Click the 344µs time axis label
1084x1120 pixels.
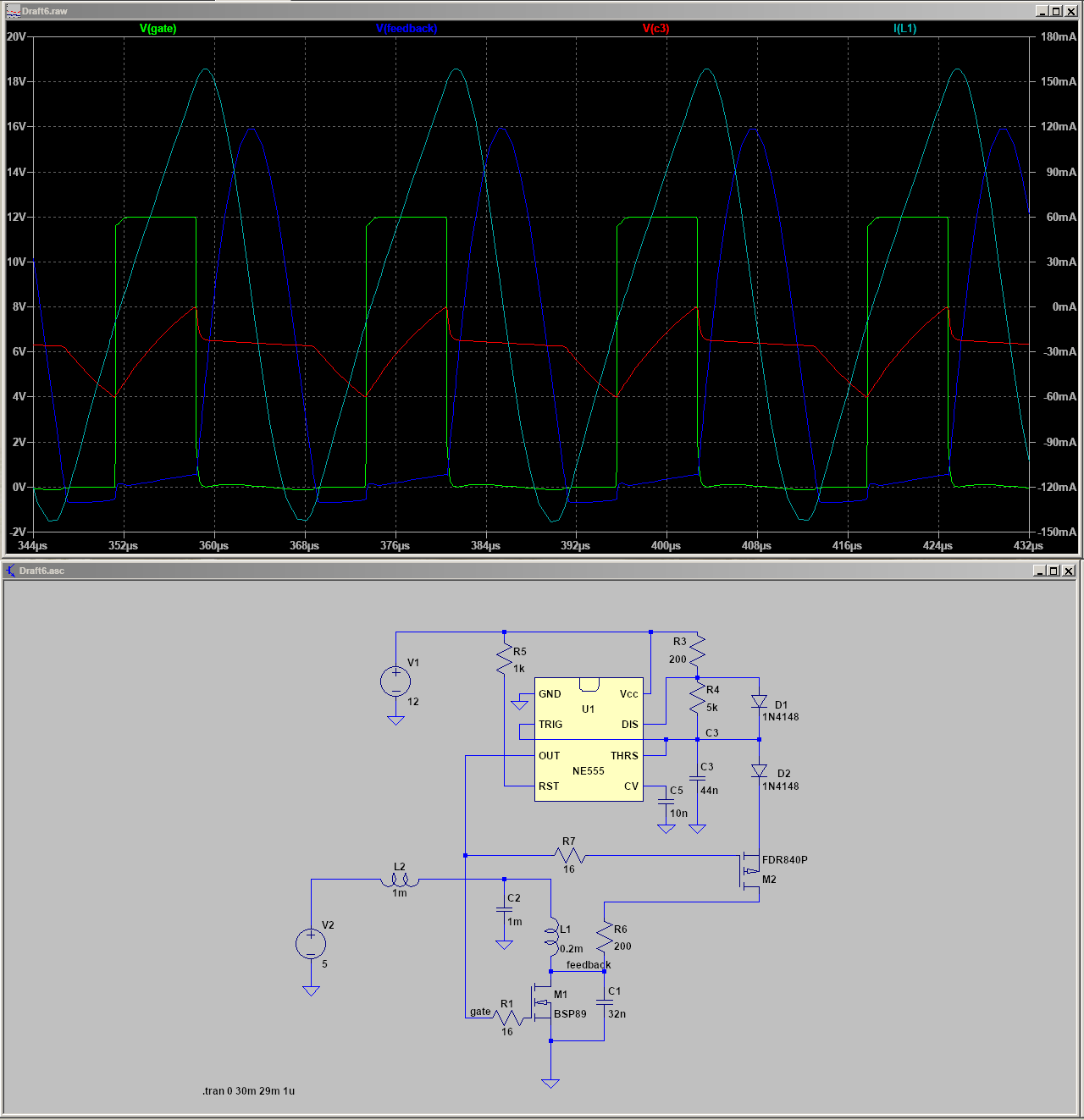pos(32,545)
